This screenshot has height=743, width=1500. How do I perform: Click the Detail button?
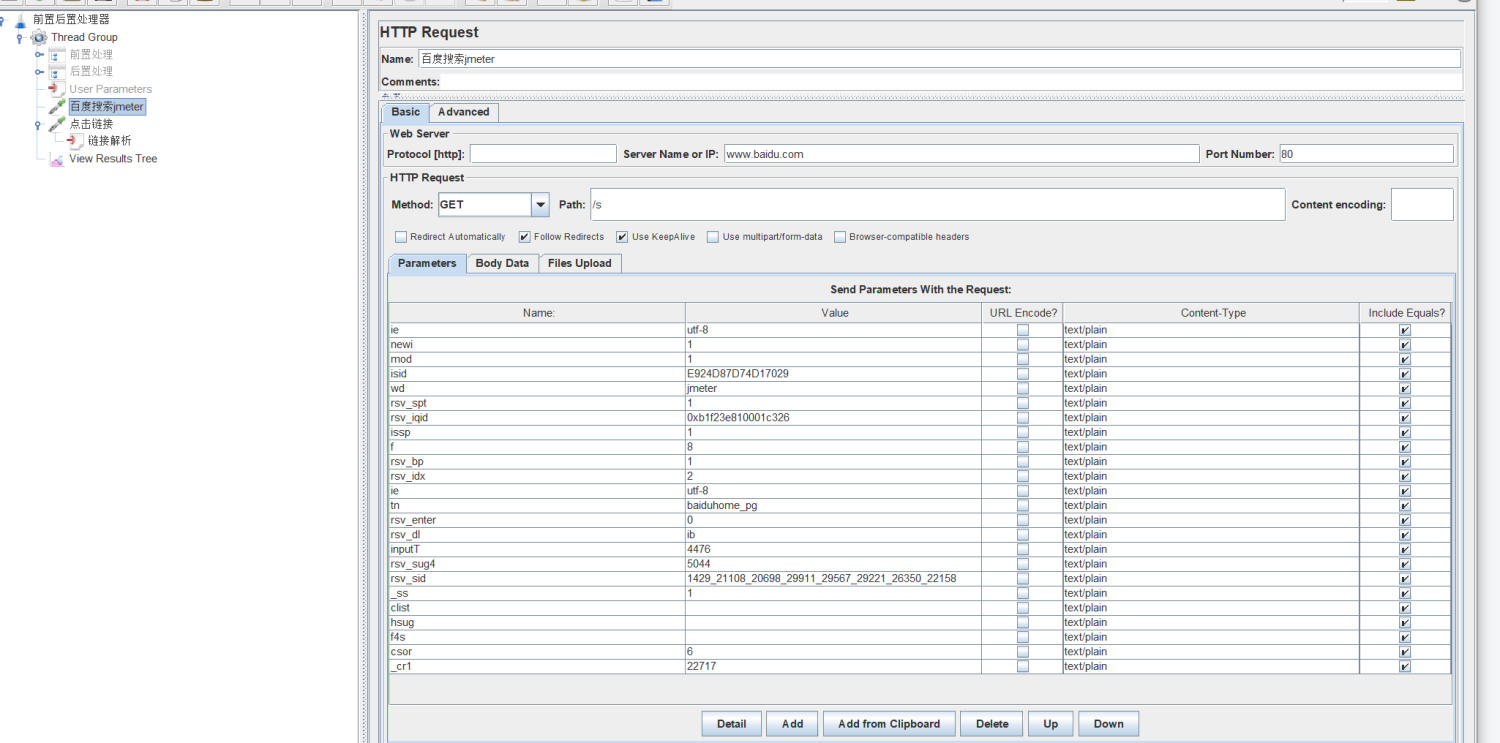click(x=732, y=724)
